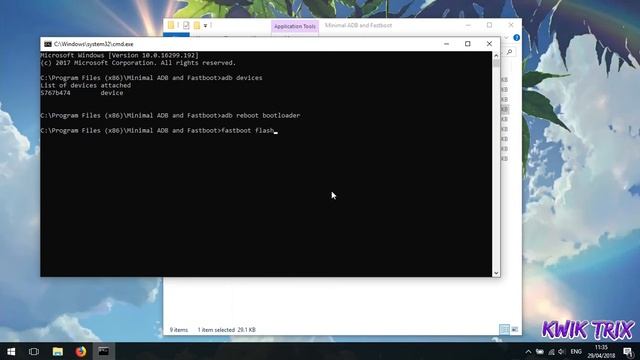Screen dimensions: 640x360
Task: Click the 'List of devices attached' output line
Action: [86, 85]
